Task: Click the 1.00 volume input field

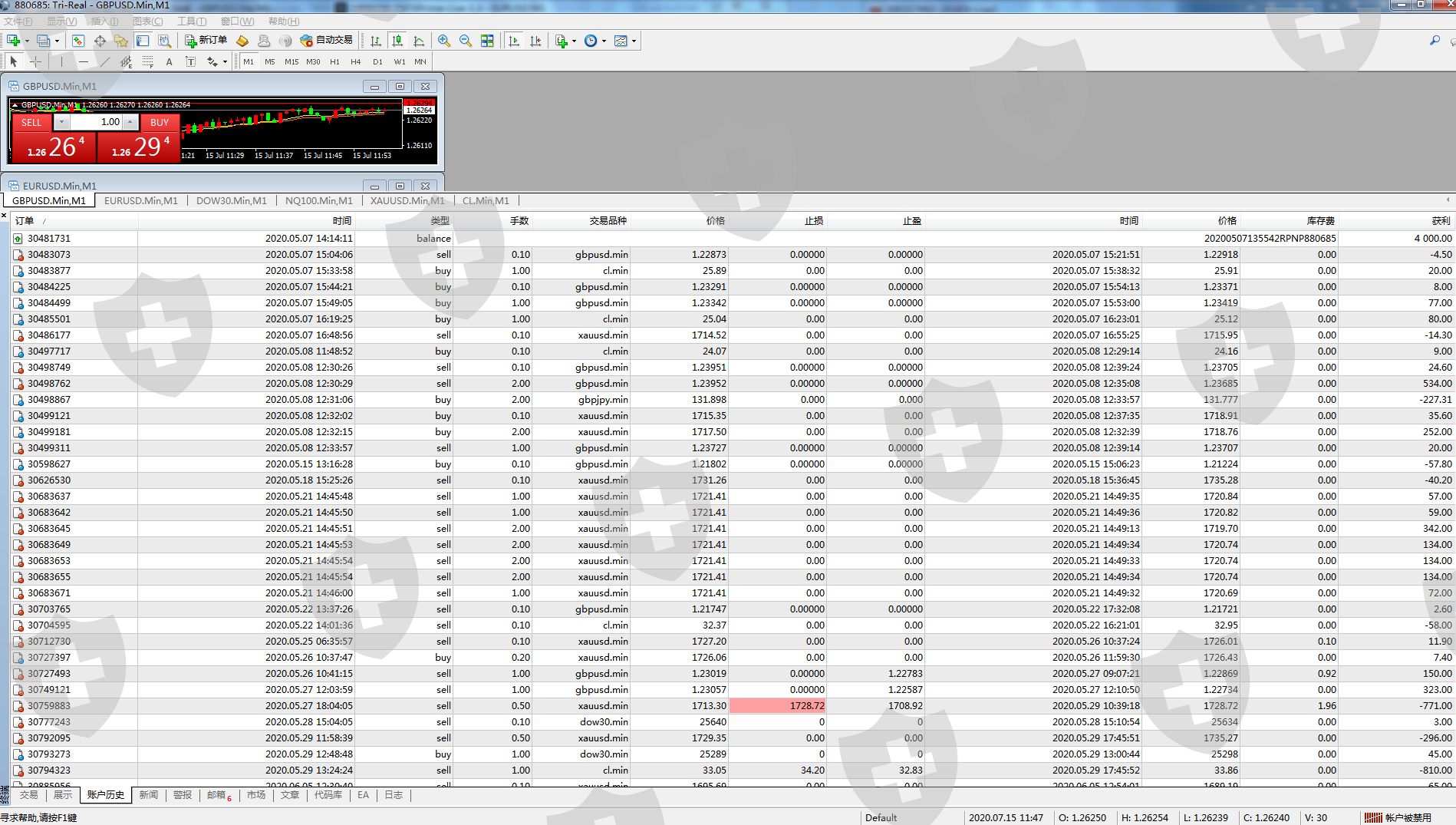Action: point(97,122)
